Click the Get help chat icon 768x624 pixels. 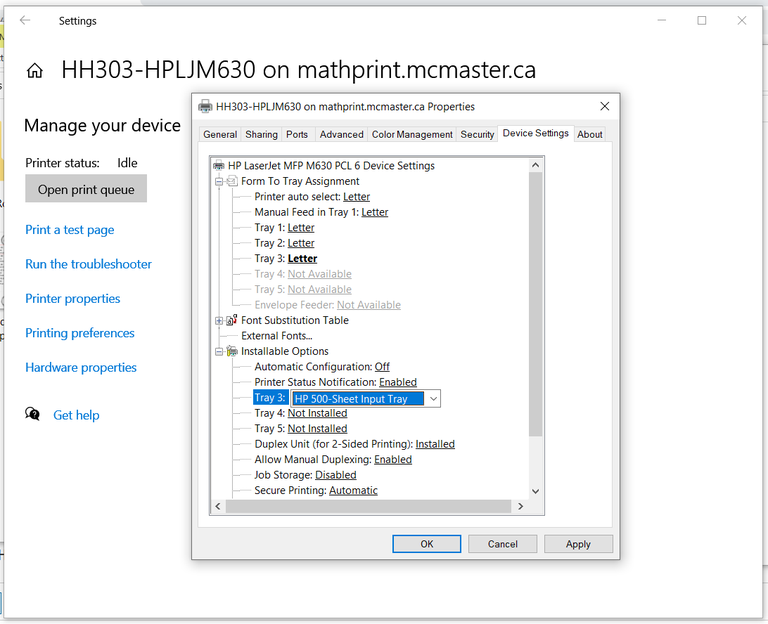[33, 414]
